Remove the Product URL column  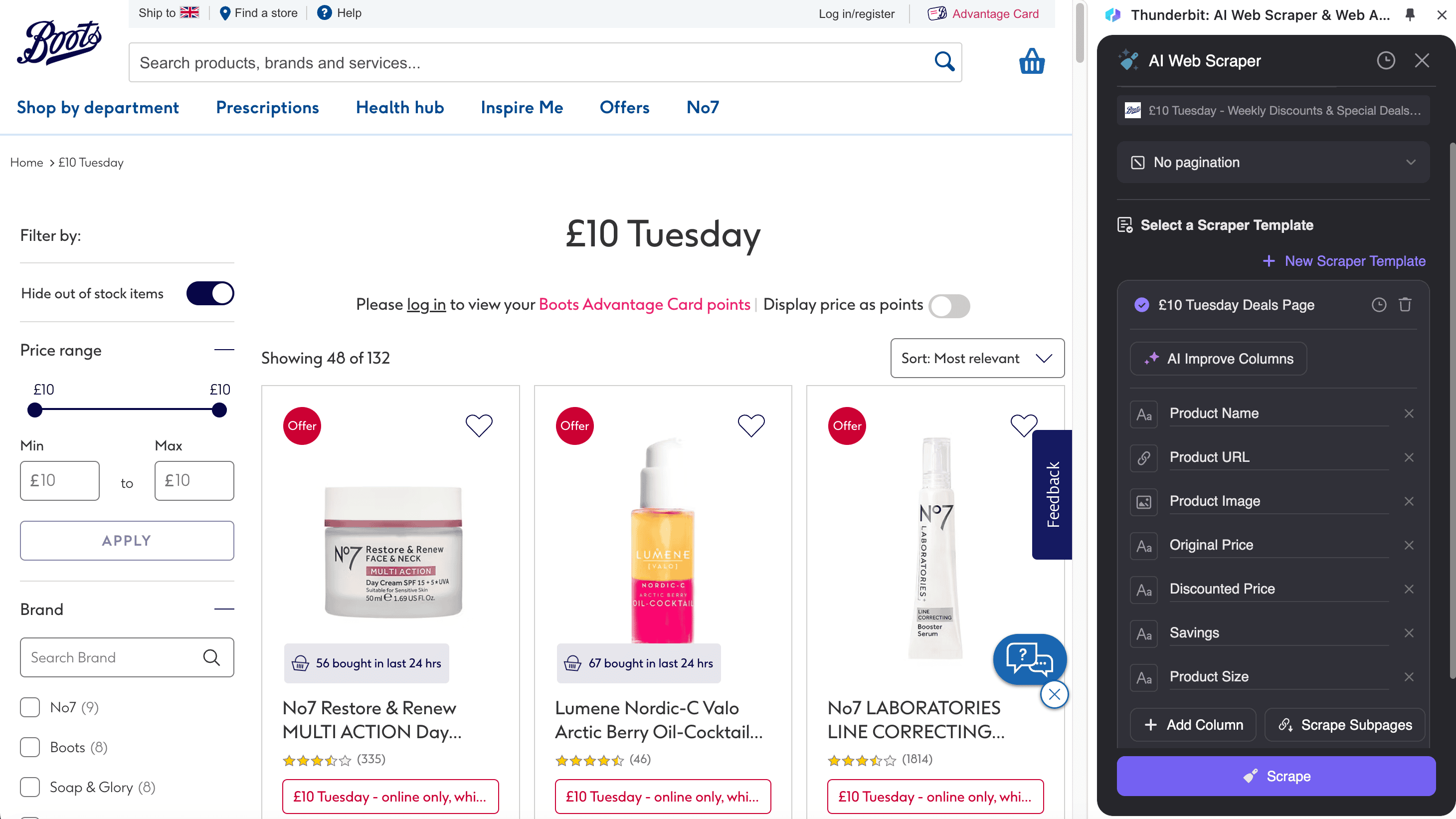[1409, 457]
